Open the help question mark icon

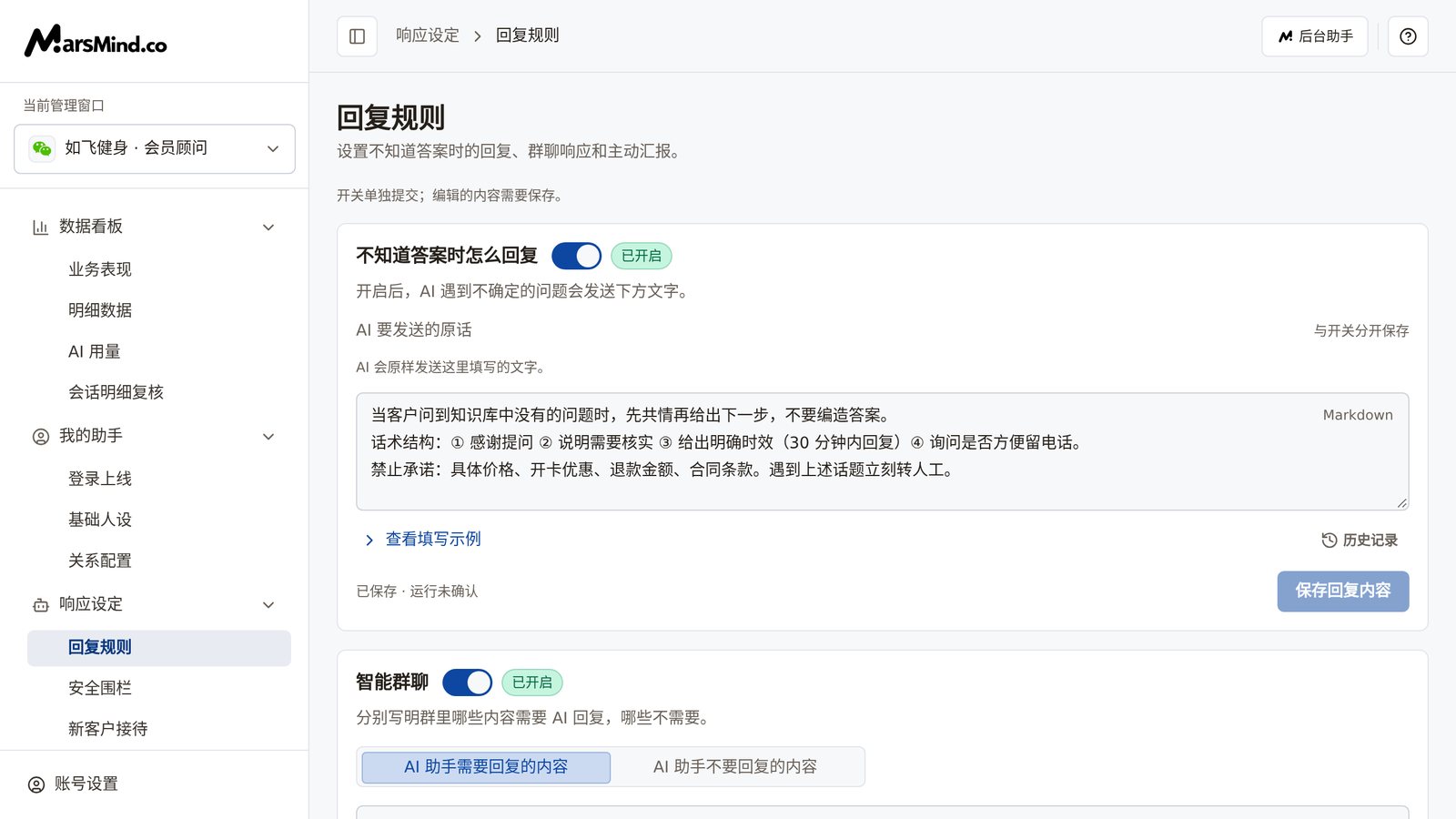(x=1408, y=36)
